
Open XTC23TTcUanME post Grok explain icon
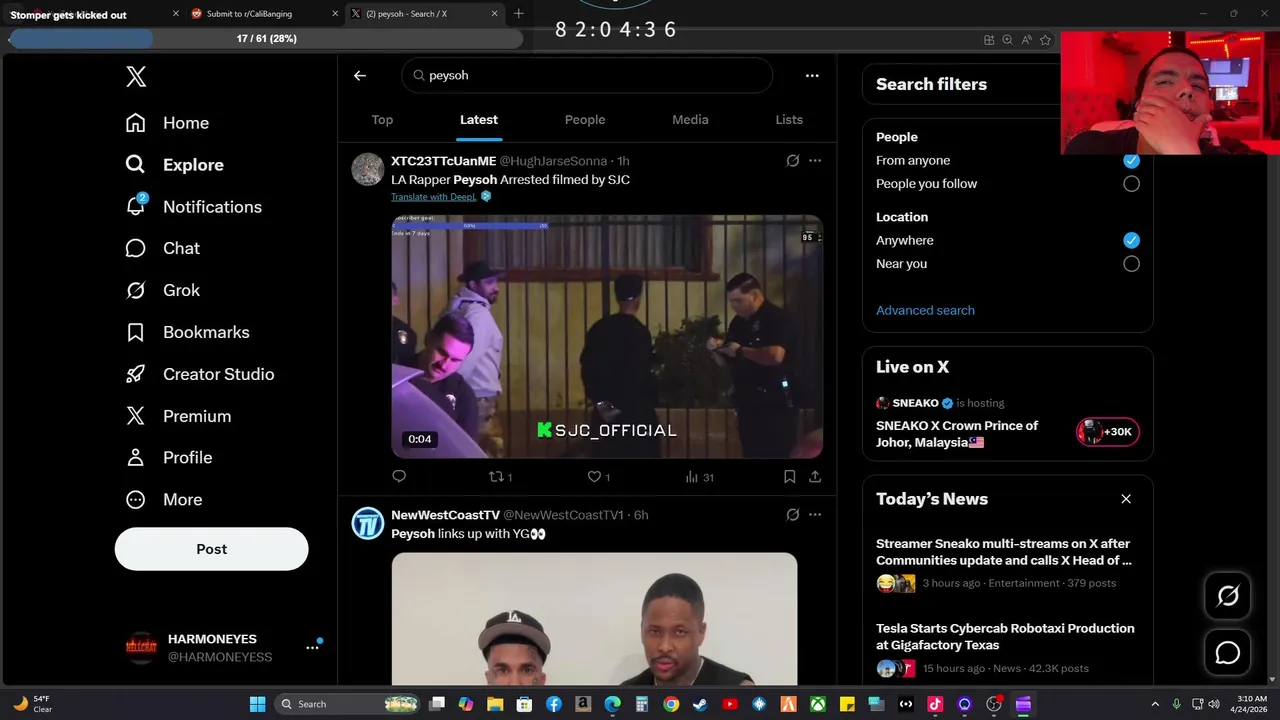[x=793, y=160]
